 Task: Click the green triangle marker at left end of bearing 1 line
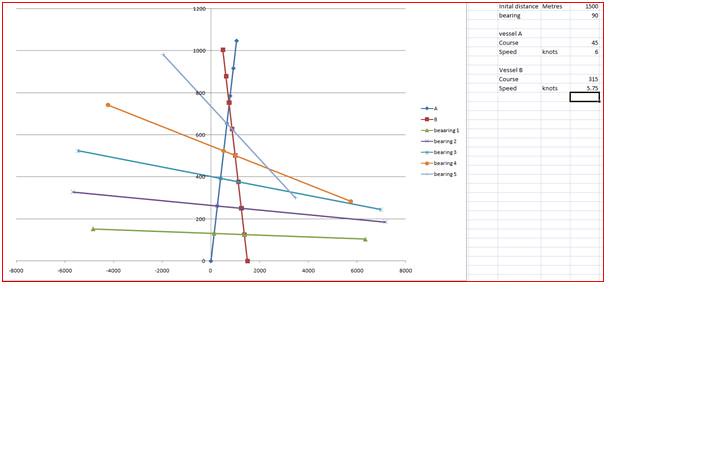click(93, 229)
